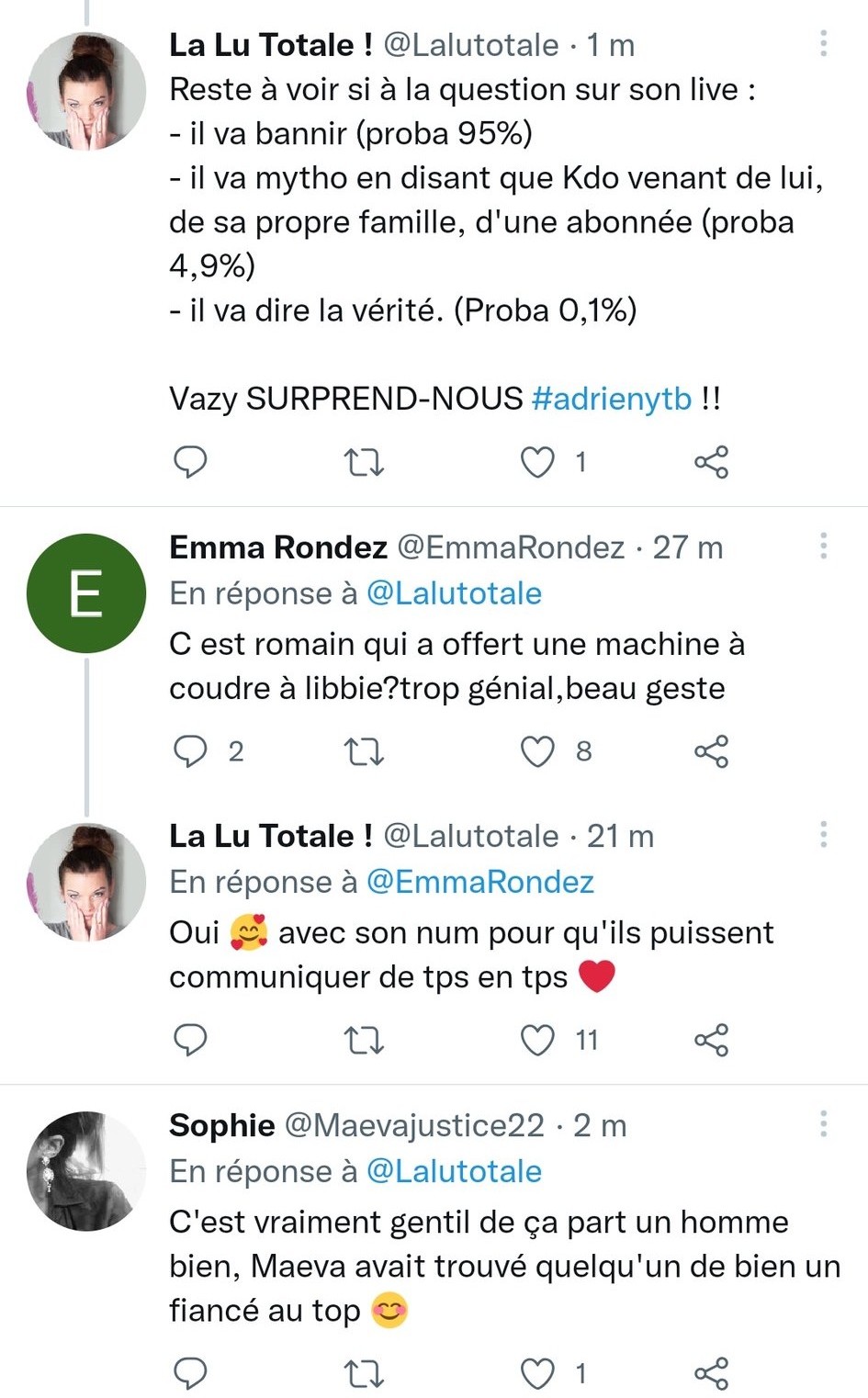Viewport: 868px width, 1398px height.
Task: Open the #adrienytb hashtag
Action: coord(611,399)
